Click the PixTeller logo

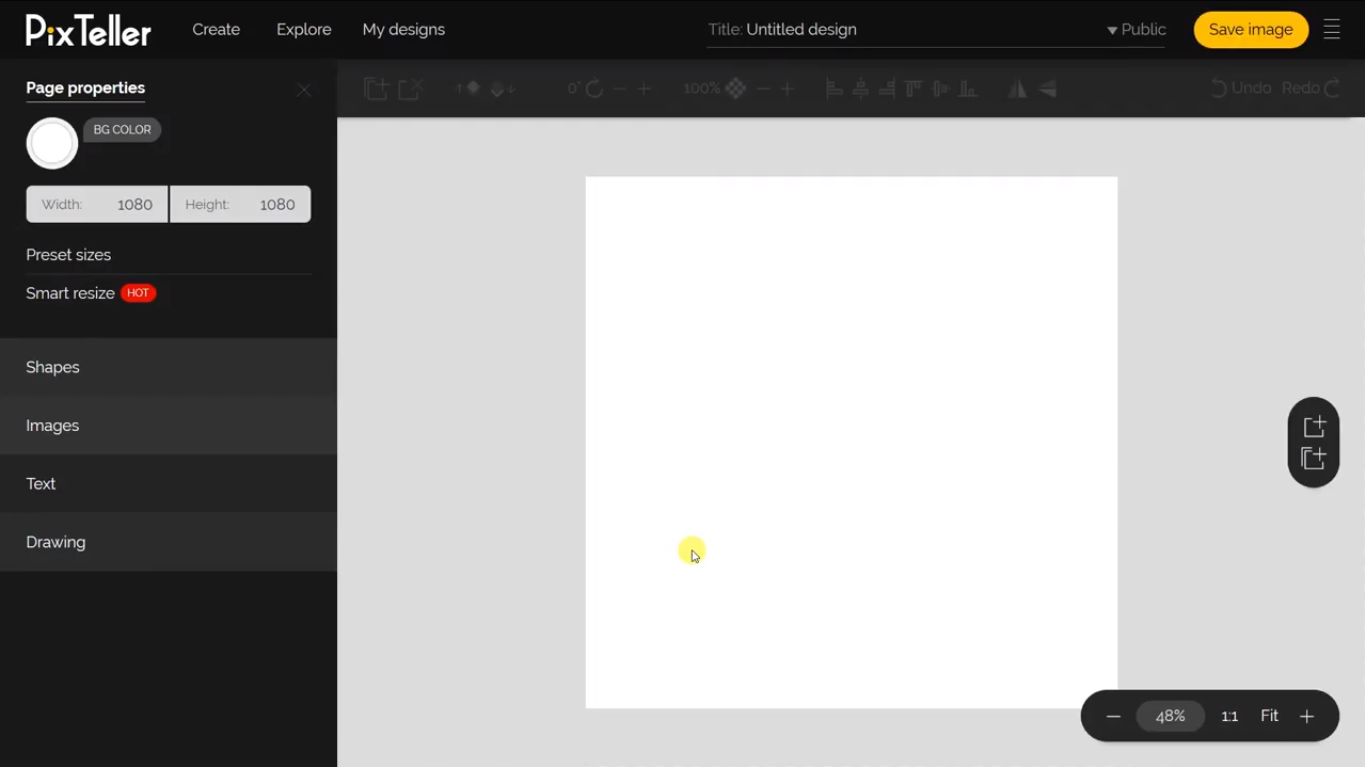click(88, 30)
